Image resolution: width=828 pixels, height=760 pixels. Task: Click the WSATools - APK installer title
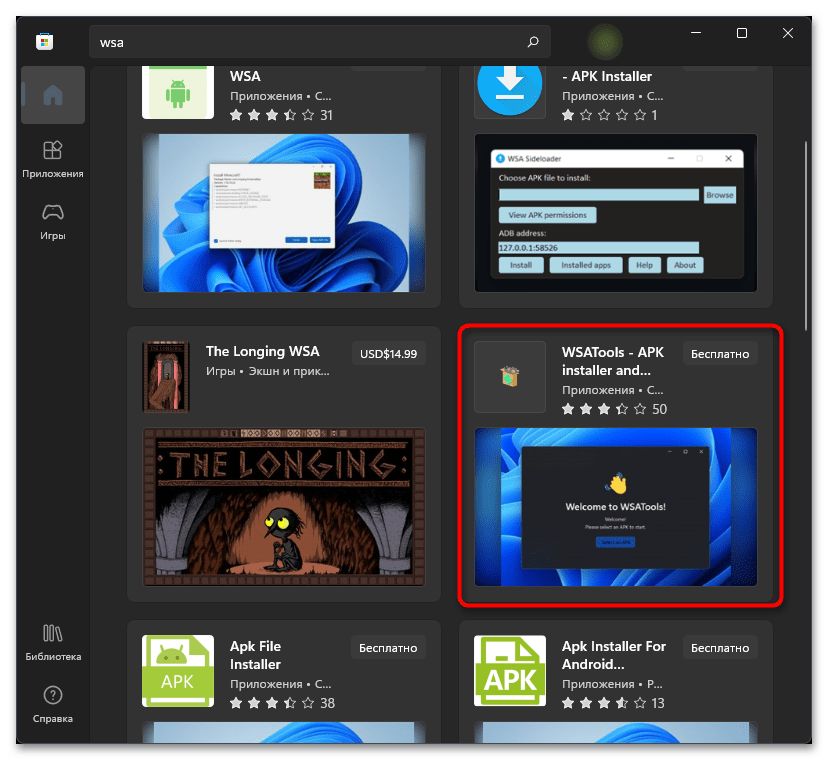[613, 361]
